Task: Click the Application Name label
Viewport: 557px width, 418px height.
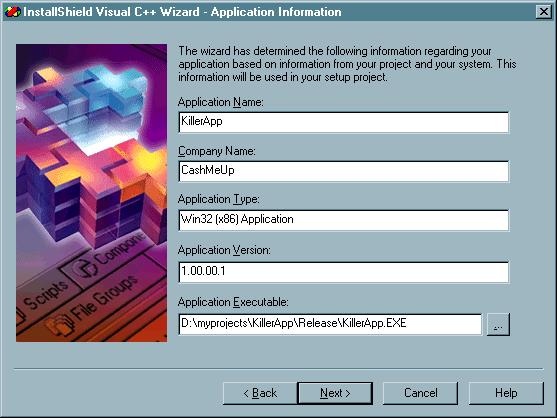Action: (x=221, y=102)
